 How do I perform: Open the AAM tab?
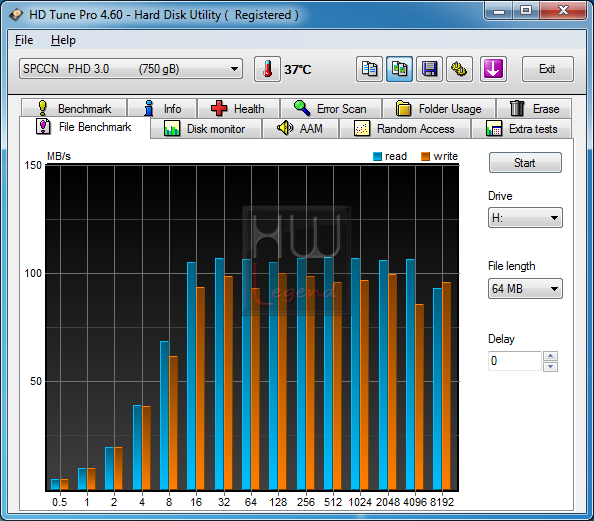click(300, 128)
